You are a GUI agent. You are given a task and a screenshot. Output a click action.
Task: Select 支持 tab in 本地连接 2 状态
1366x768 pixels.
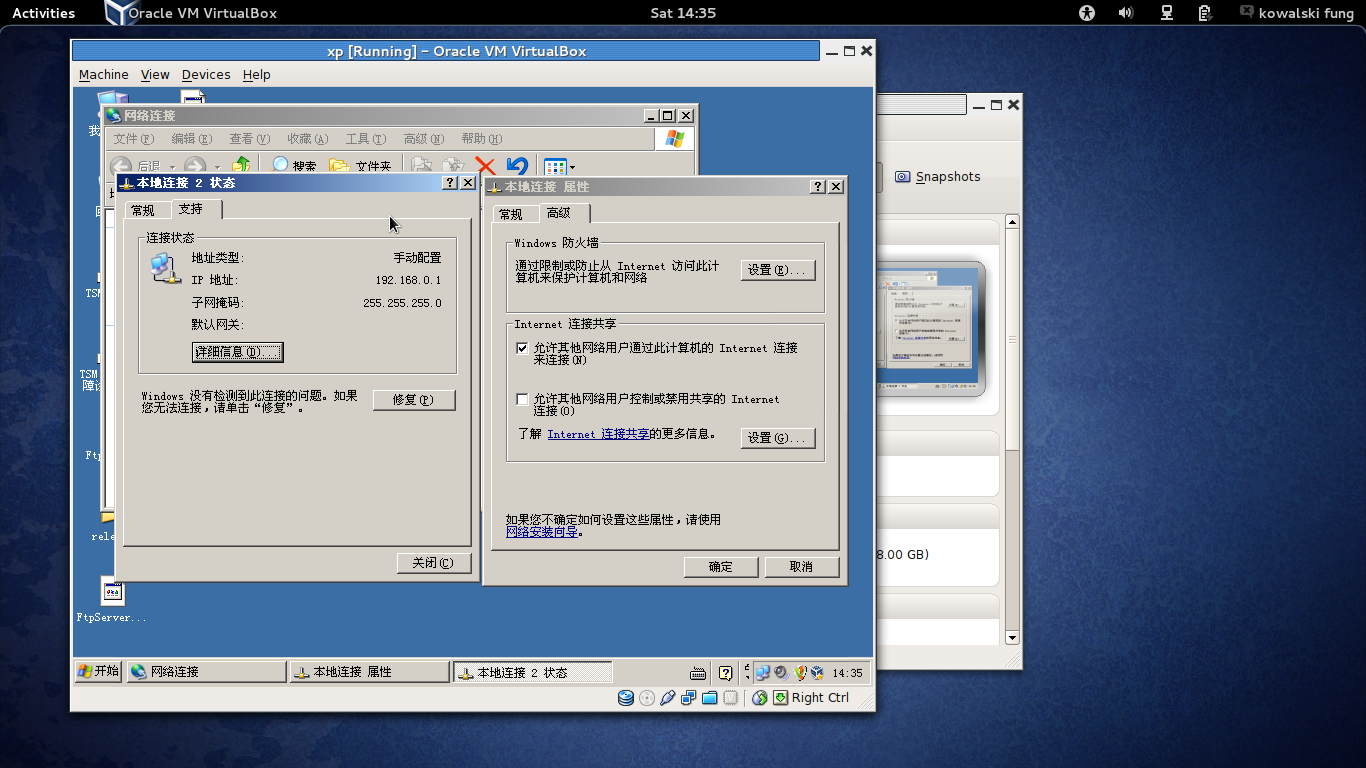[x=196, y=208]
